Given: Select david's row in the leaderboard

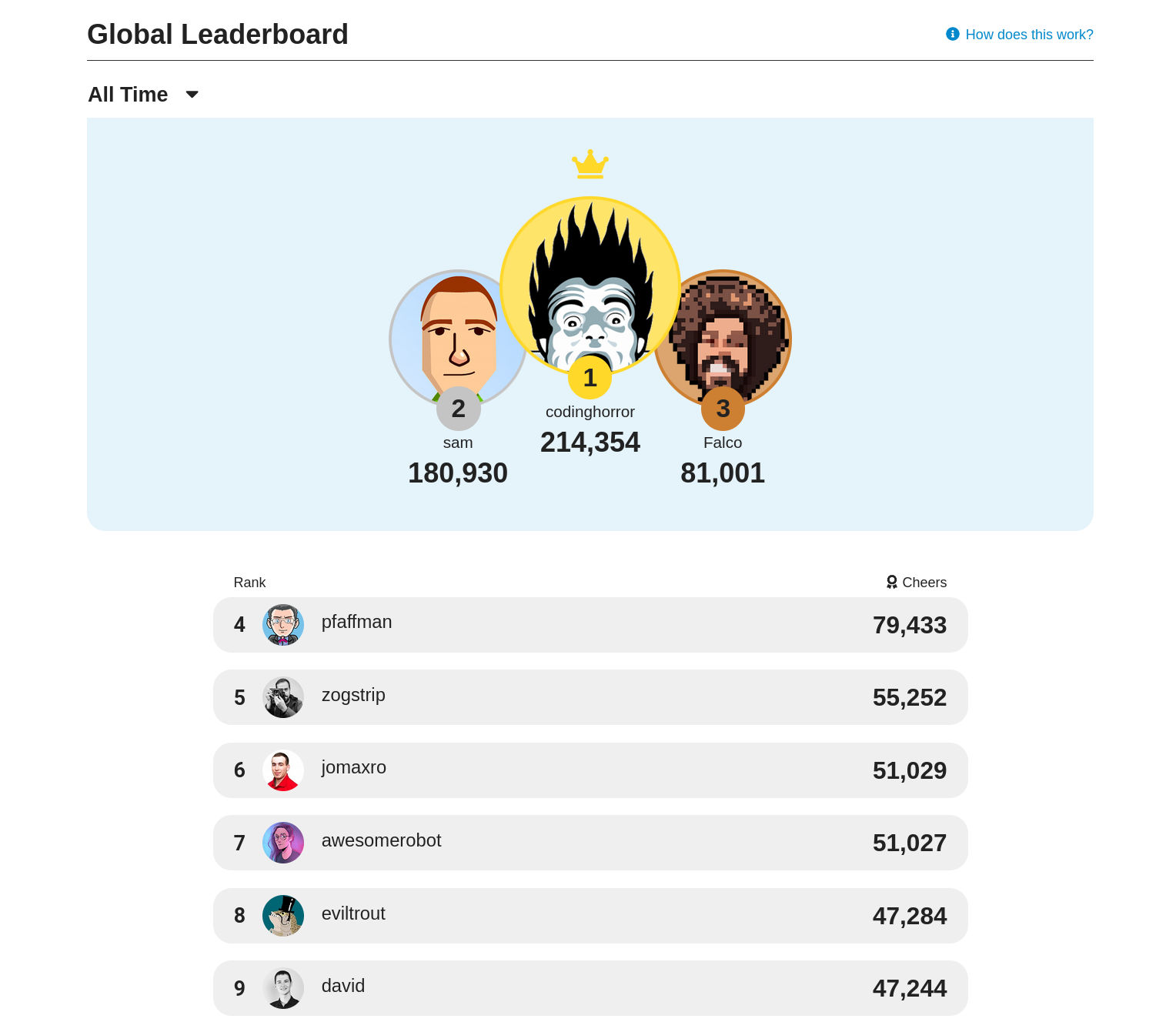Looking at the screenshot, I should (590, 987).
